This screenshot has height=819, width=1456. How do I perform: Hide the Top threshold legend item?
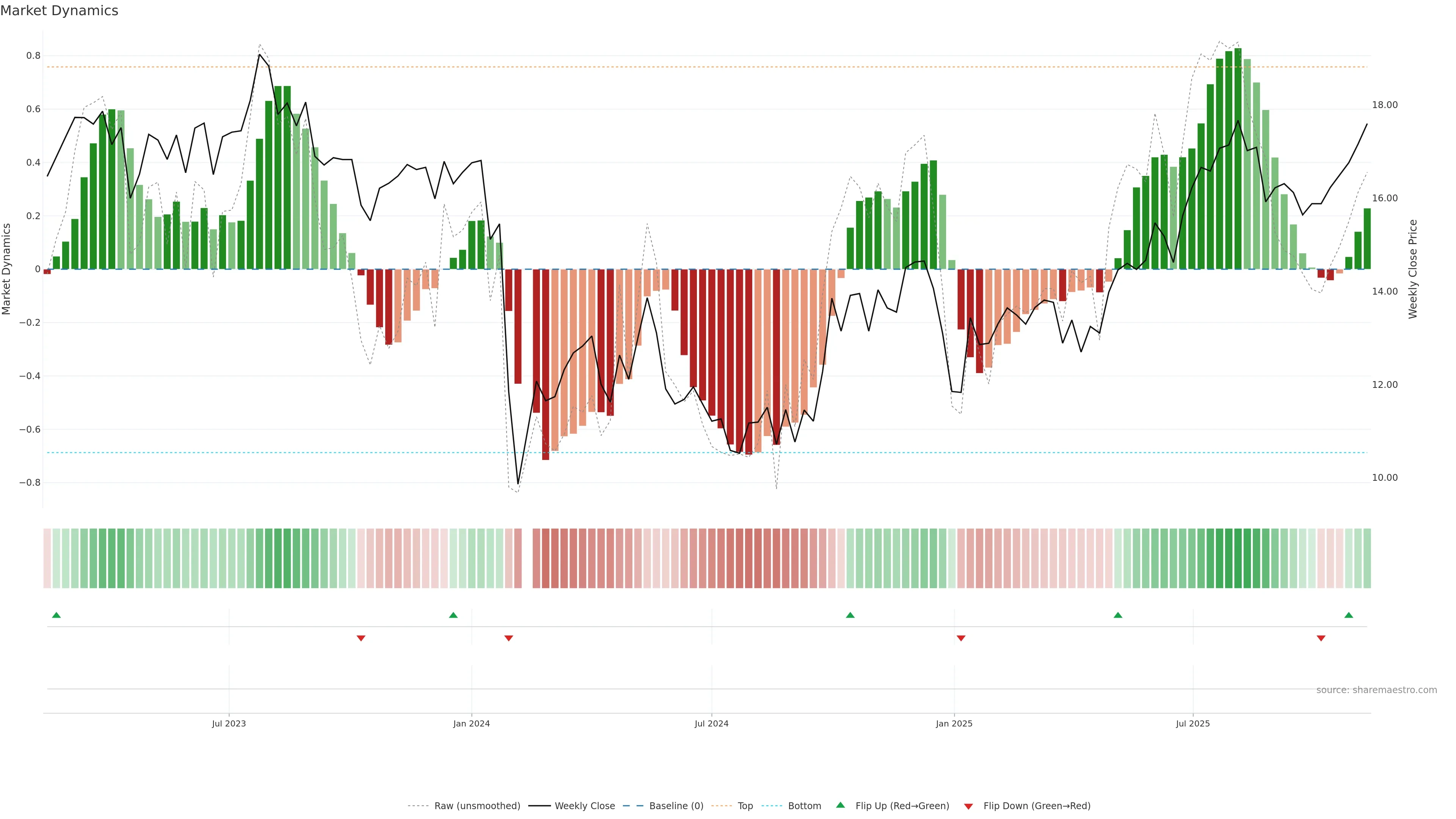click(x=745, y=806)
